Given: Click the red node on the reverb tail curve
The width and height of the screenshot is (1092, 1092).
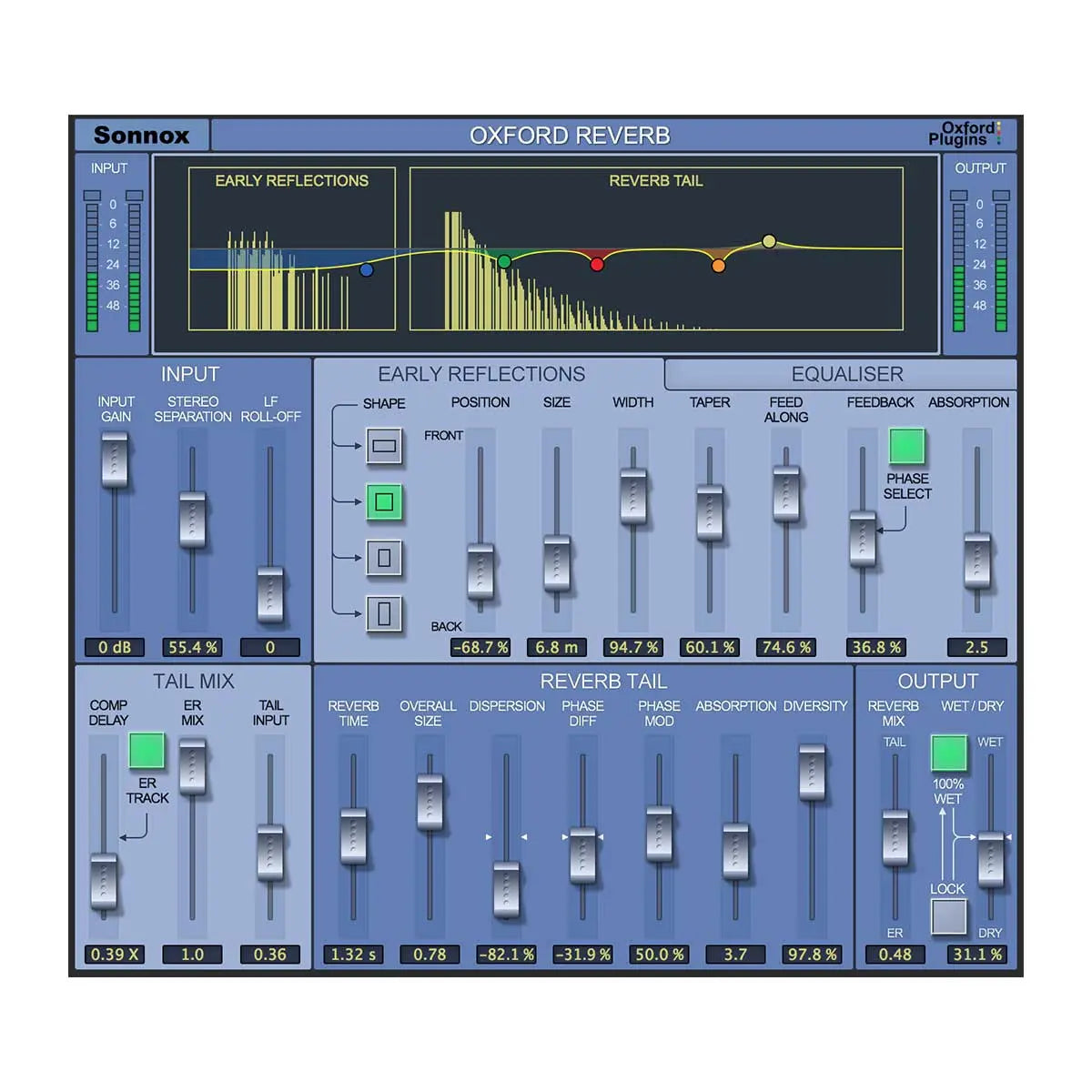Looking at the screenshot, I should click(596, 265).
